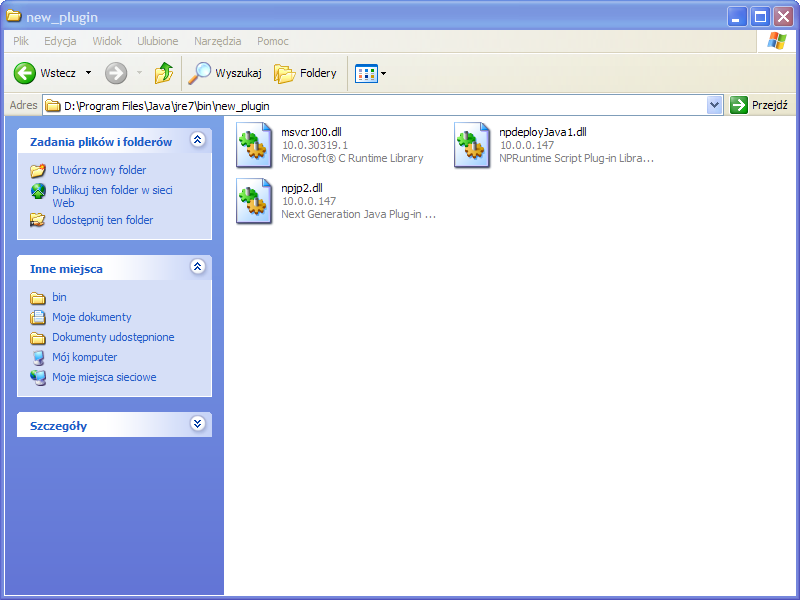Select the npdeployJava1.dll file icon

tap(472, 145)
